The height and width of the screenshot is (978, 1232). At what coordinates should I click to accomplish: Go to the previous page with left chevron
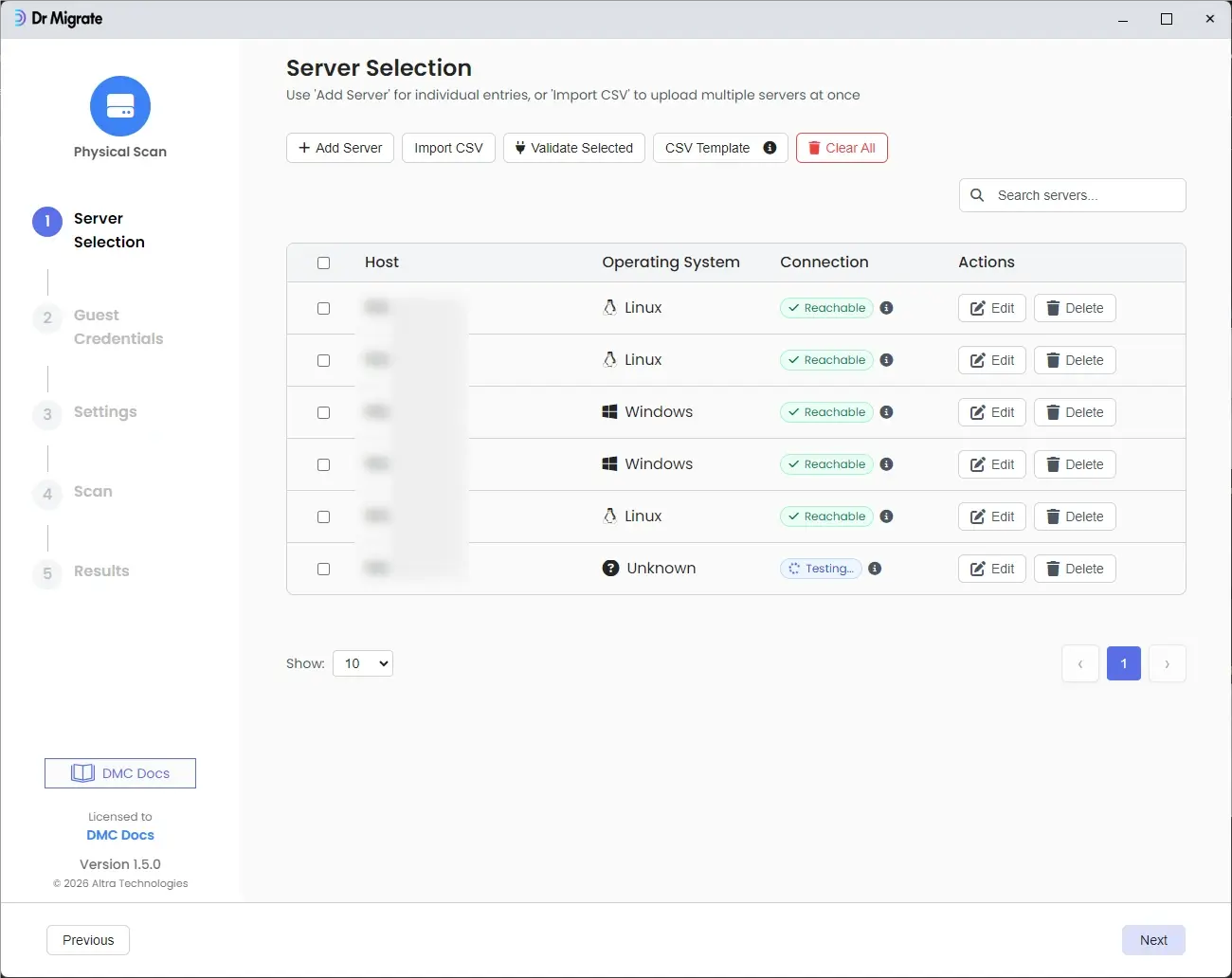pos(1080,663)
